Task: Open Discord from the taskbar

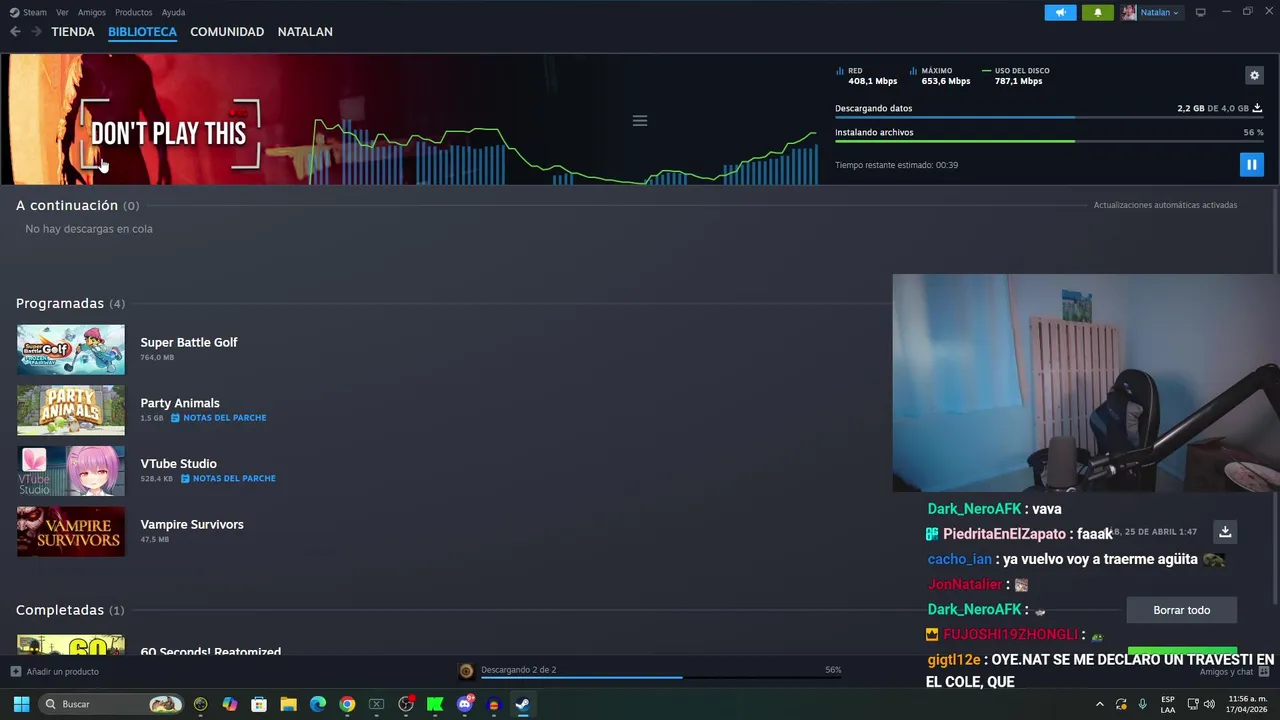Action: coord(464,704)
